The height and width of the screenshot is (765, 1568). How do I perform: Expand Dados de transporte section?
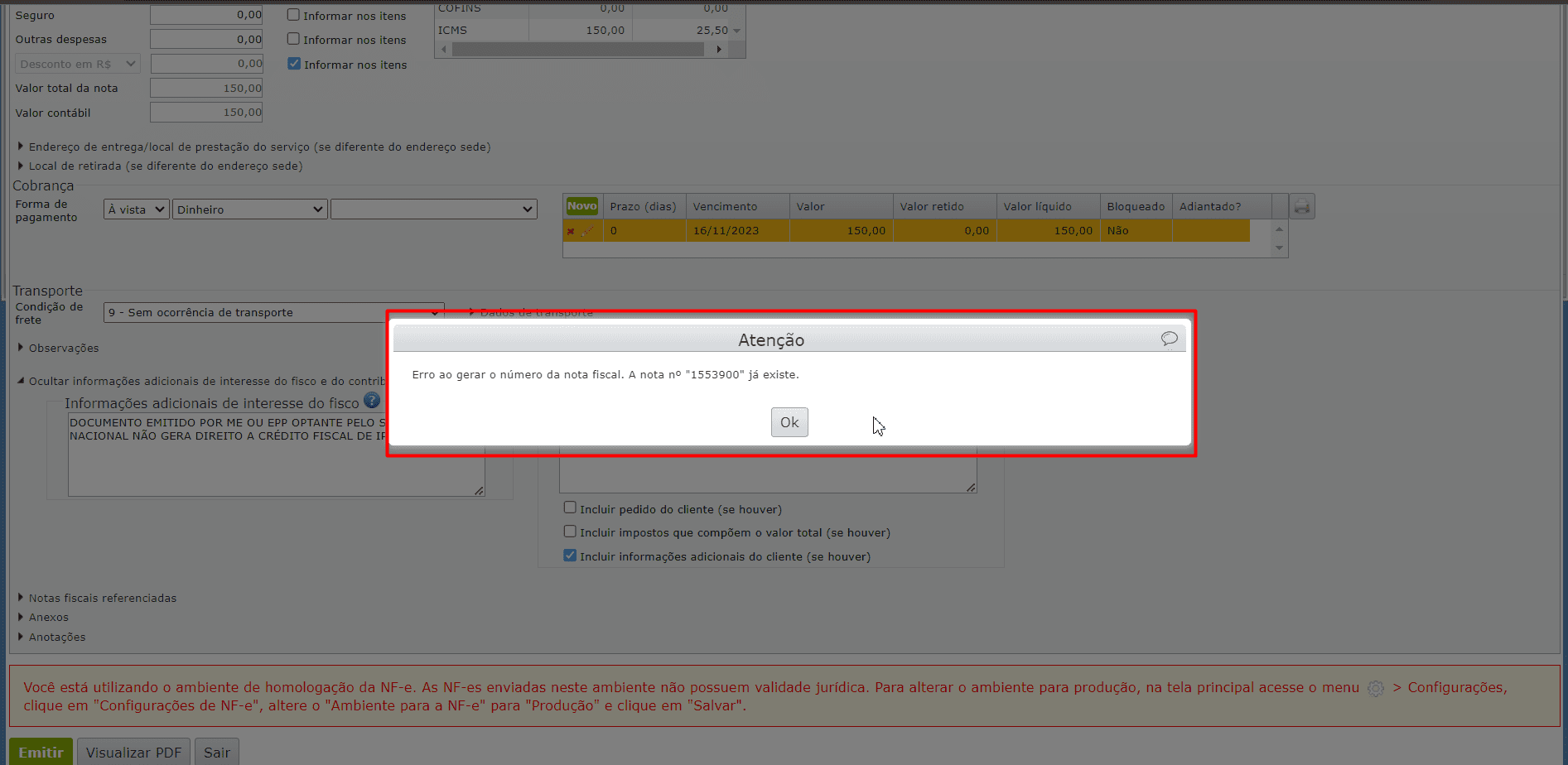[x=531, y=312]
